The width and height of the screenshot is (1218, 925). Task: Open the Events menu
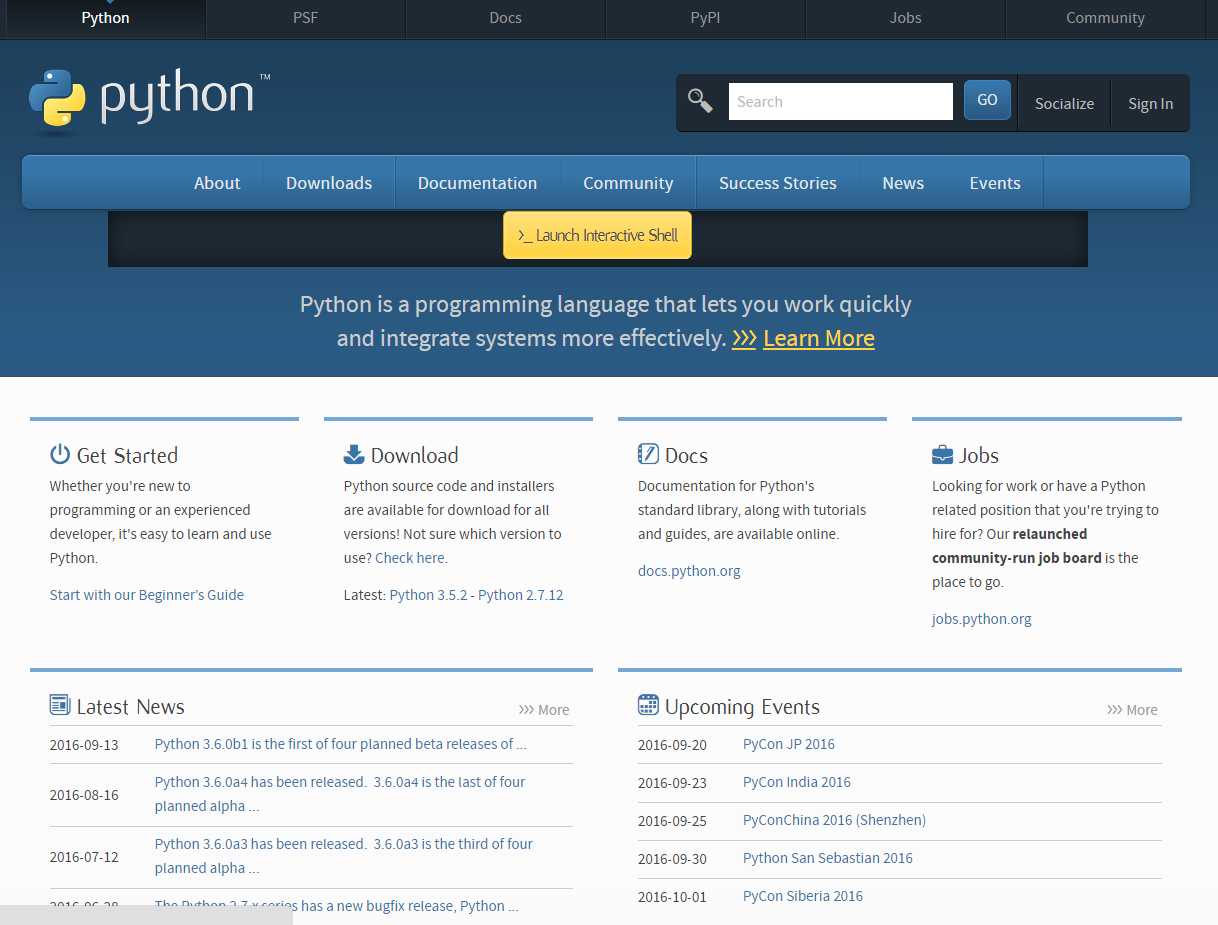[995, 183]
